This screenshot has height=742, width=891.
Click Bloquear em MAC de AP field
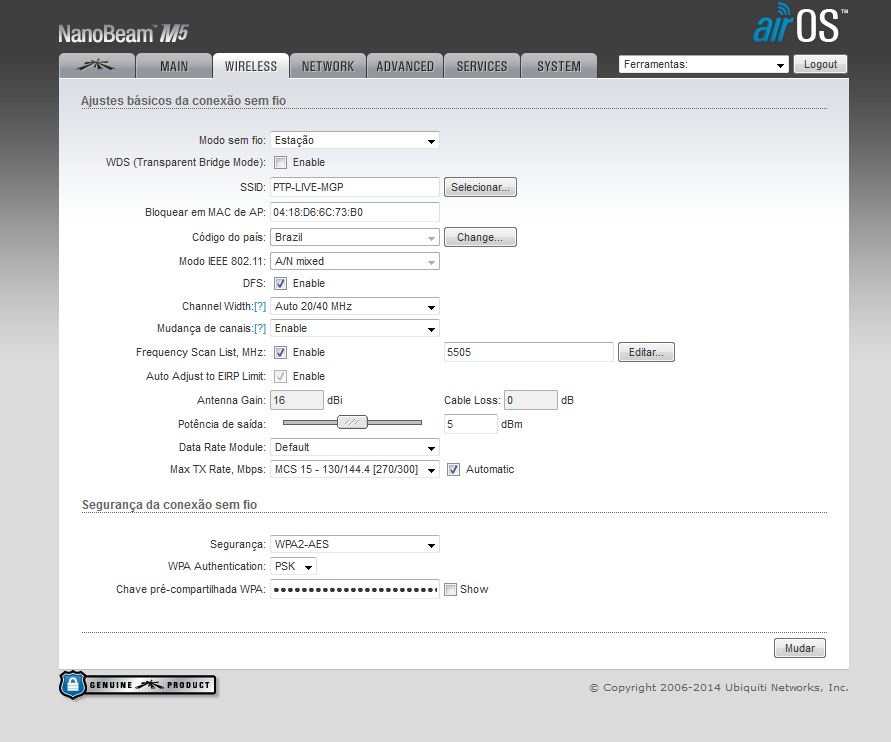[355, 212]
